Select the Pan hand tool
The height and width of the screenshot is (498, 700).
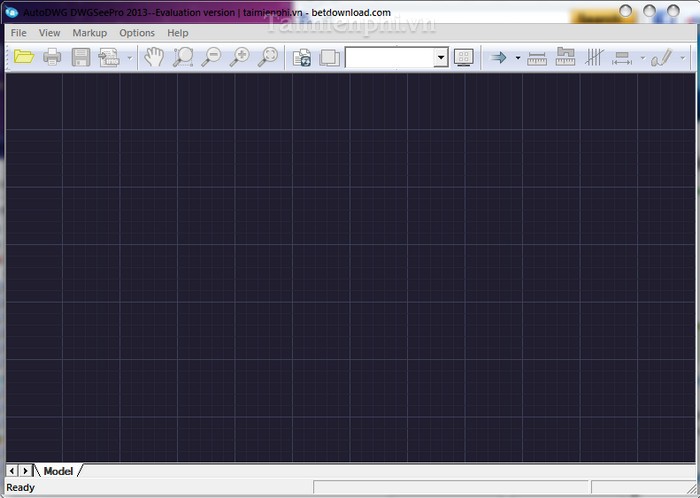[x=154, y=57]
